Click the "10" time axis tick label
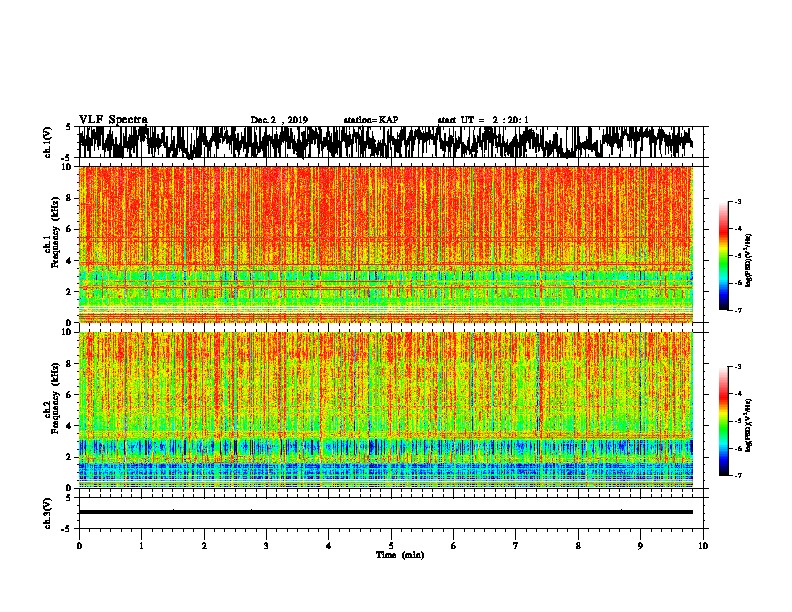792x612 pixels. (703, 546)
